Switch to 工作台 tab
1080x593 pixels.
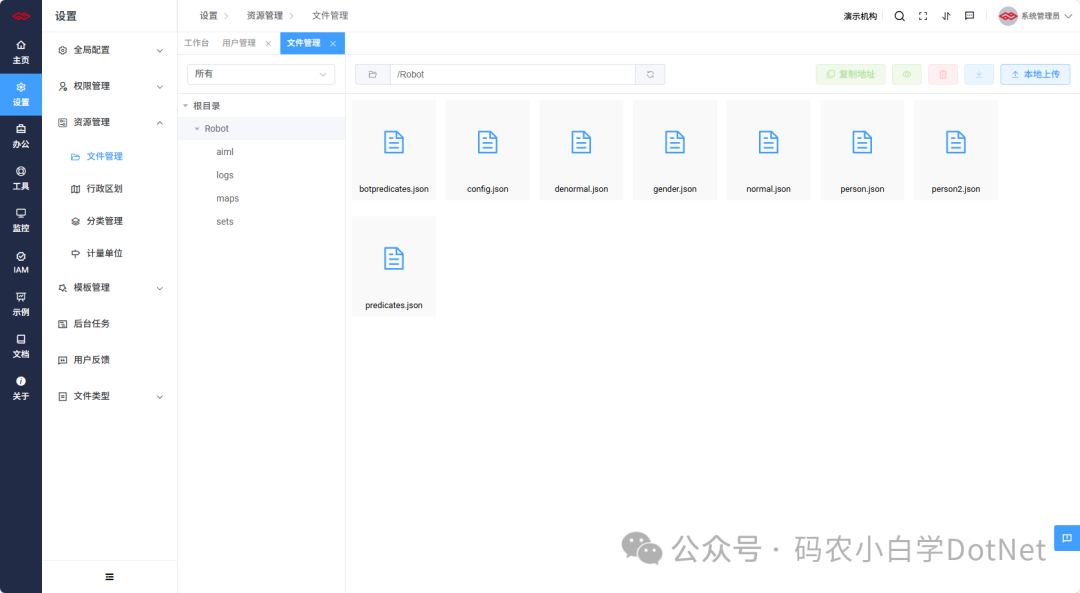(196, 43)
